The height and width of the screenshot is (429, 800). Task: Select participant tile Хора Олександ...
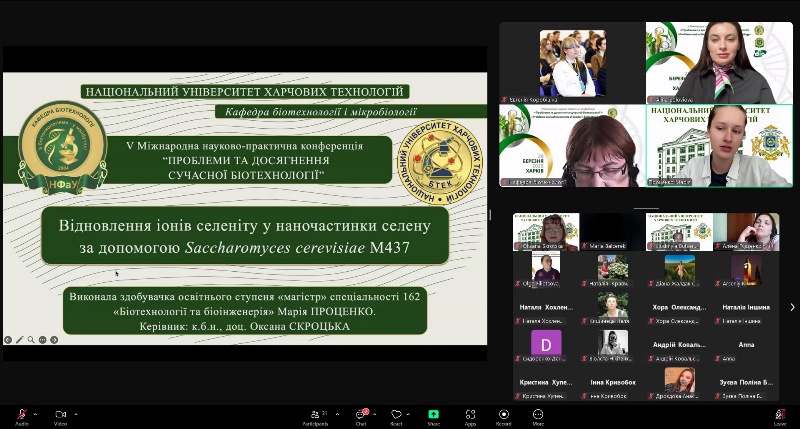tap(679, 308)
